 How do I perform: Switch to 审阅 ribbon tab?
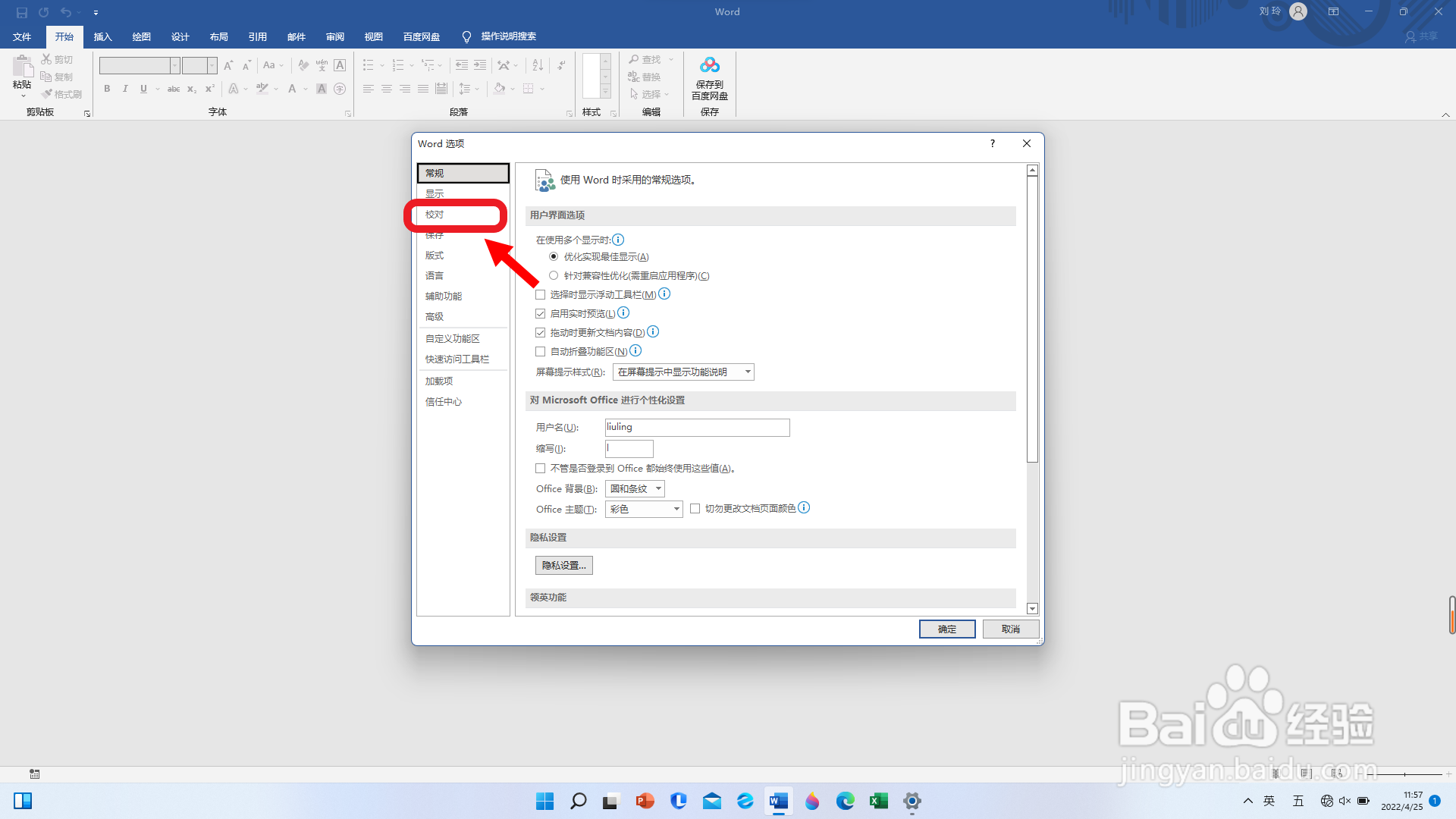click(x=334, y=36)
